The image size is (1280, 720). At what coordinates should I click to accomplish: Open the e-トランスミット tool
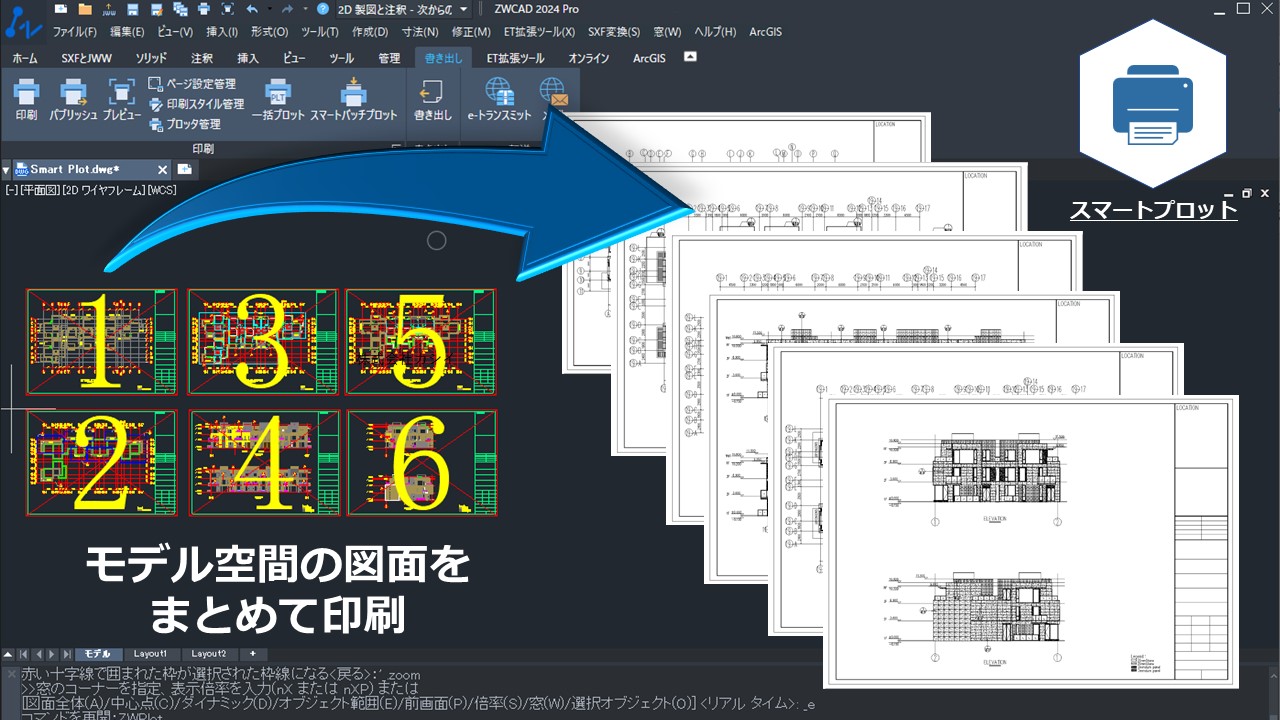pyautogui.click(x=499, y=100)
